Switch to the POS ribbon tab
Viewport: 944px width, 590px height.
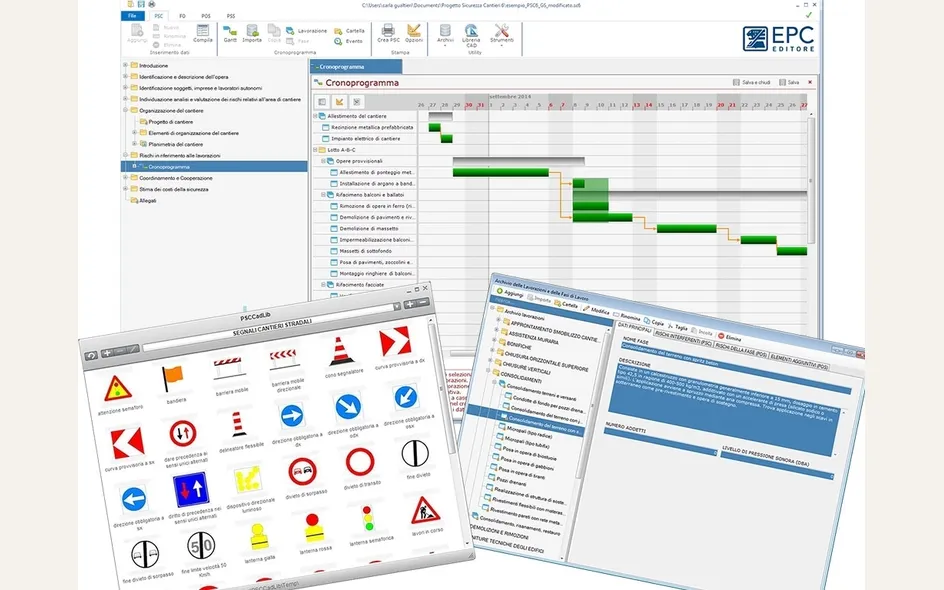206,16
